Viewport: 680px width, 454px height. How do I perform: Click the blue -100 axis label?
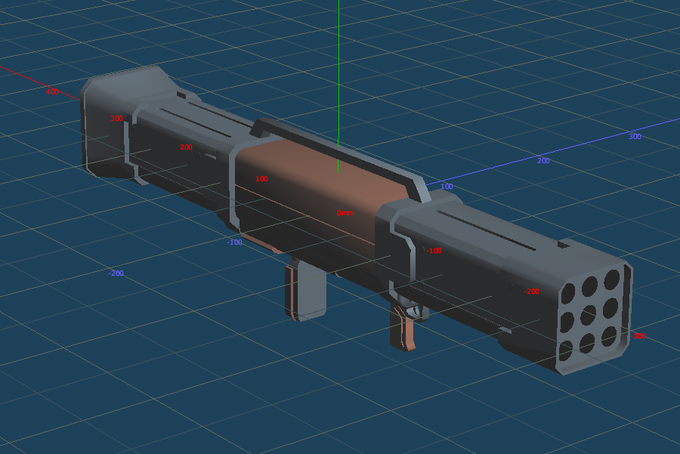point(235,242)
